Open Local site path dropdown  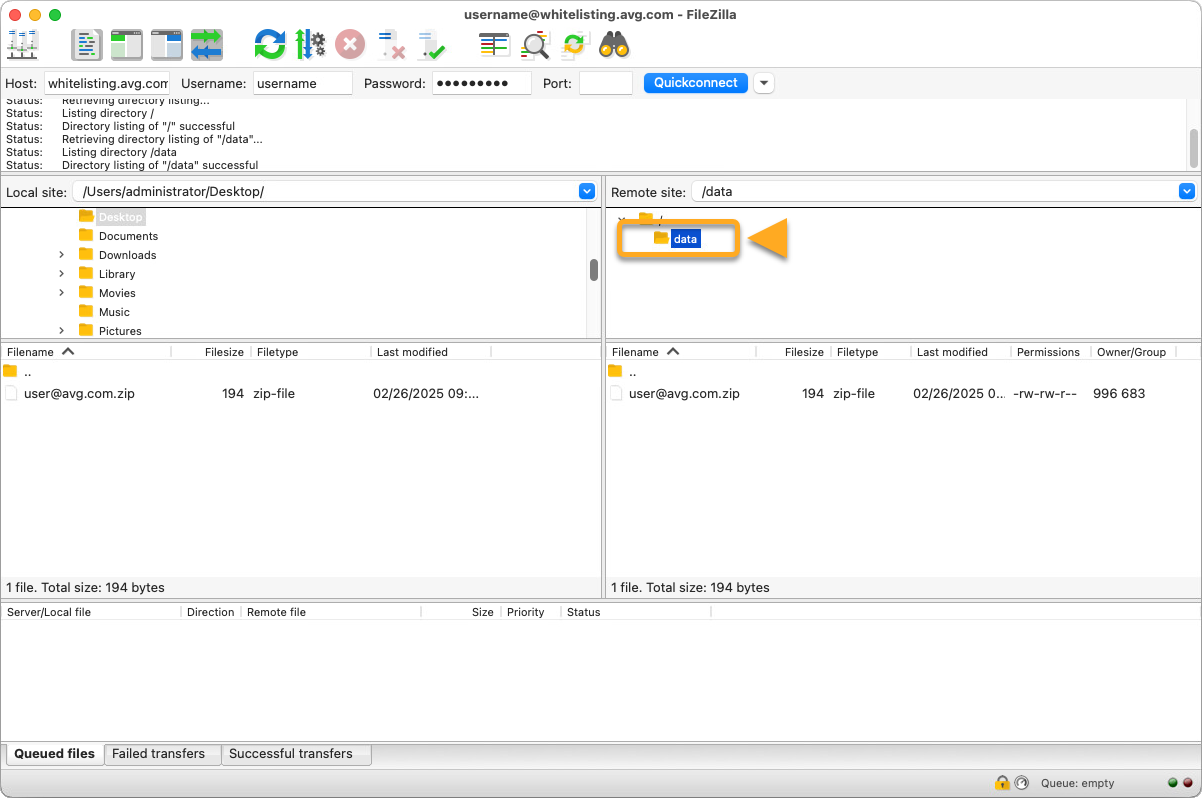(x=587, y=191)
